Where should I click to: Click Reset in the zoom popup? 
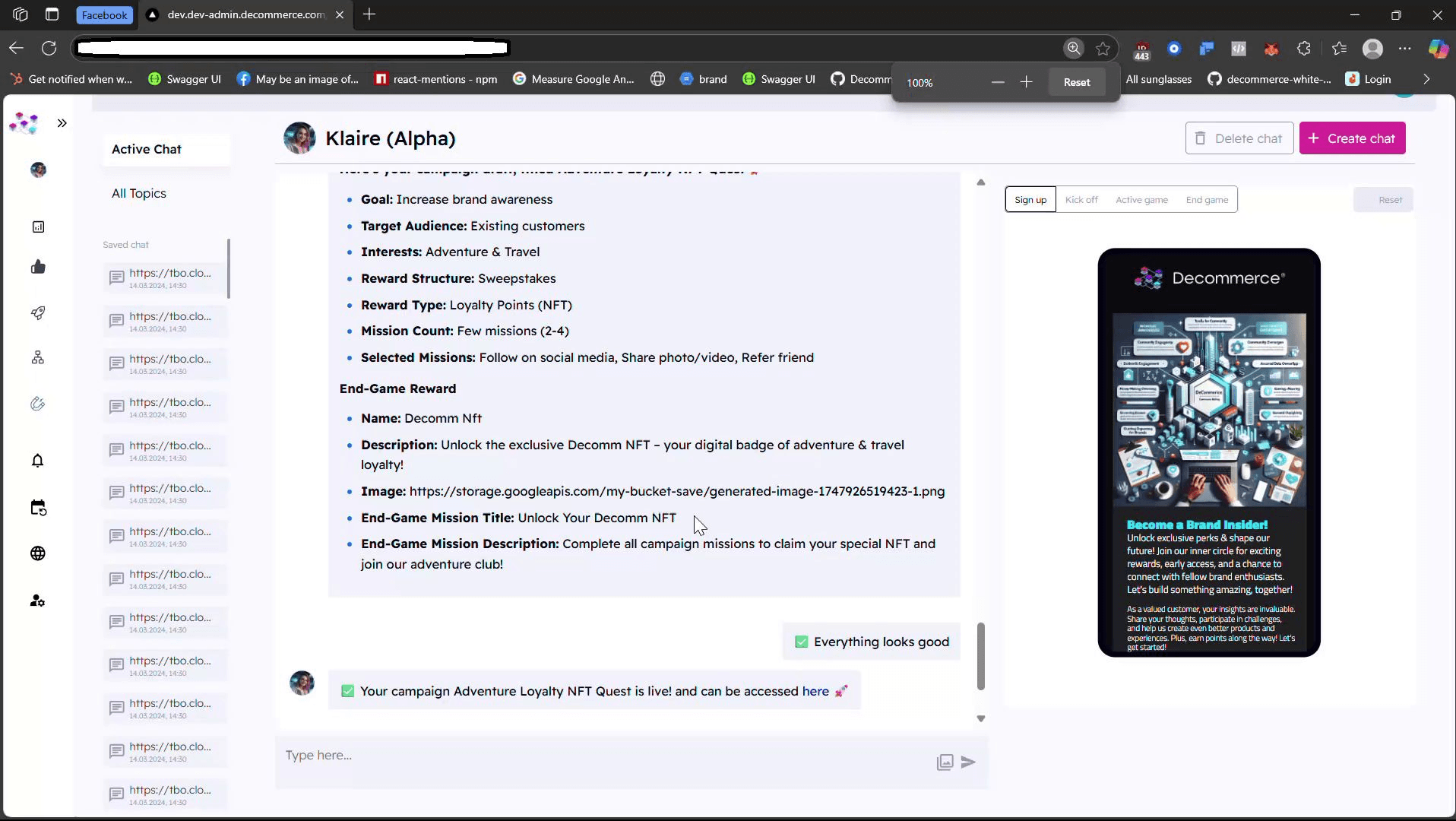point(1077,82)
